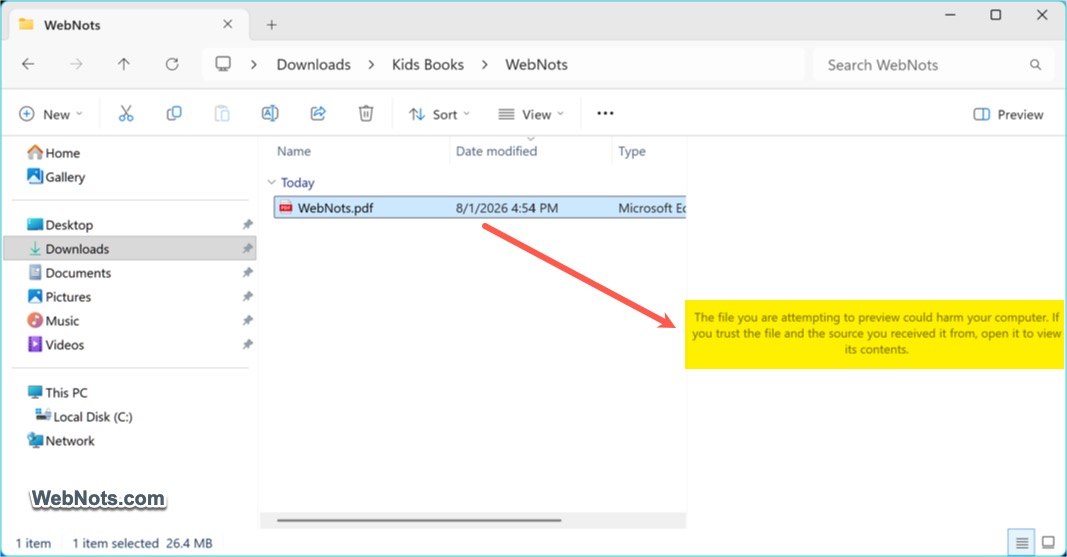Click the Share icon
The image size is (1067, 557).
(318, 114)
